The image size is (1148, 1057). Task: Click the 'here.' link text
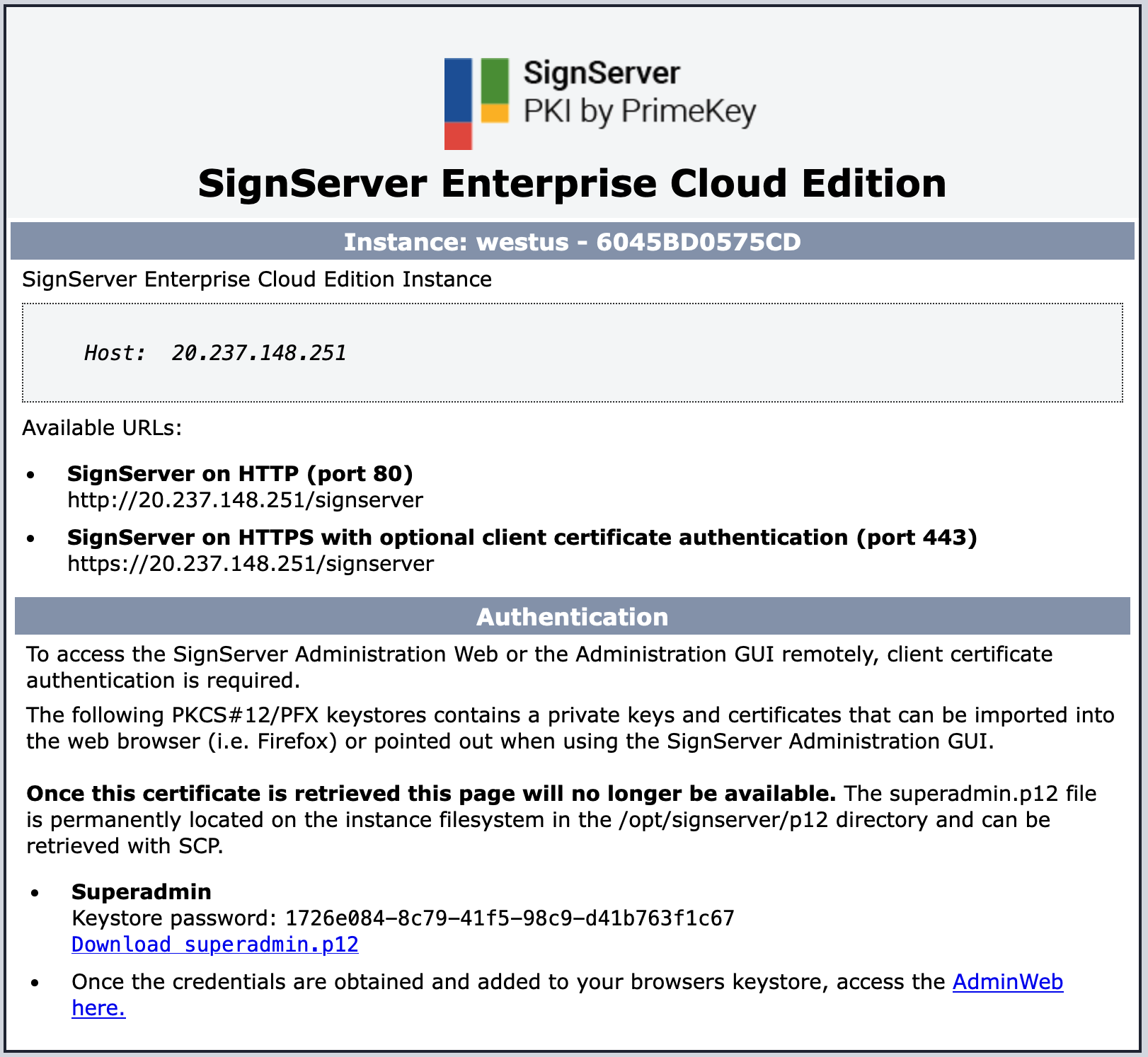(x=98, y=1008)
